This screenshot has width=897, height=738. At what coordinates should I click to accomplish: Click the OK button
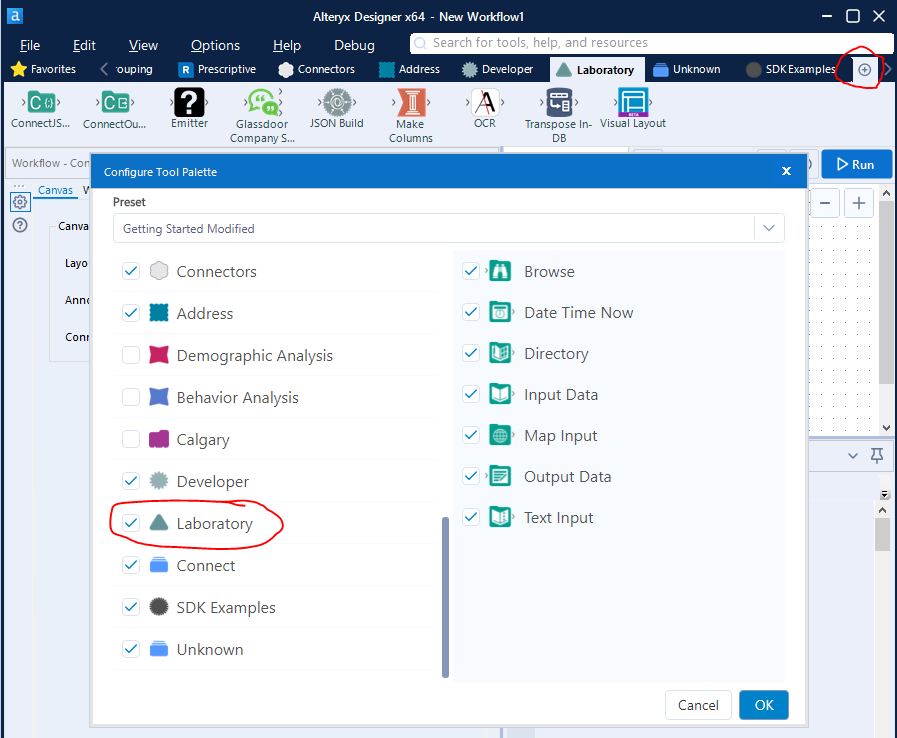pyautogui.click(x=763, y=705)
